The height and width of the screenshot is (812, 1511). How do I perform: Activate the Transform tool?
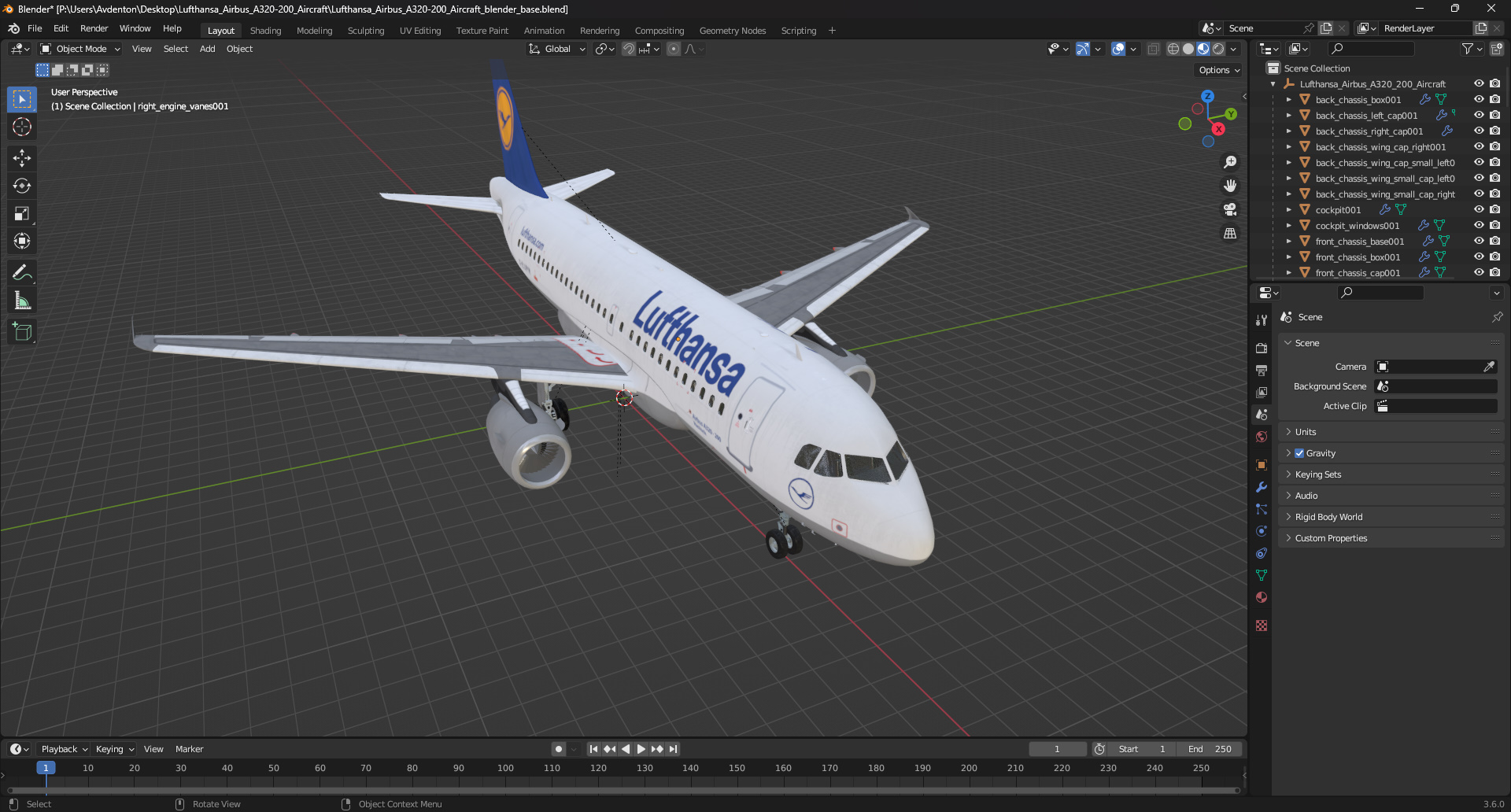22,241
